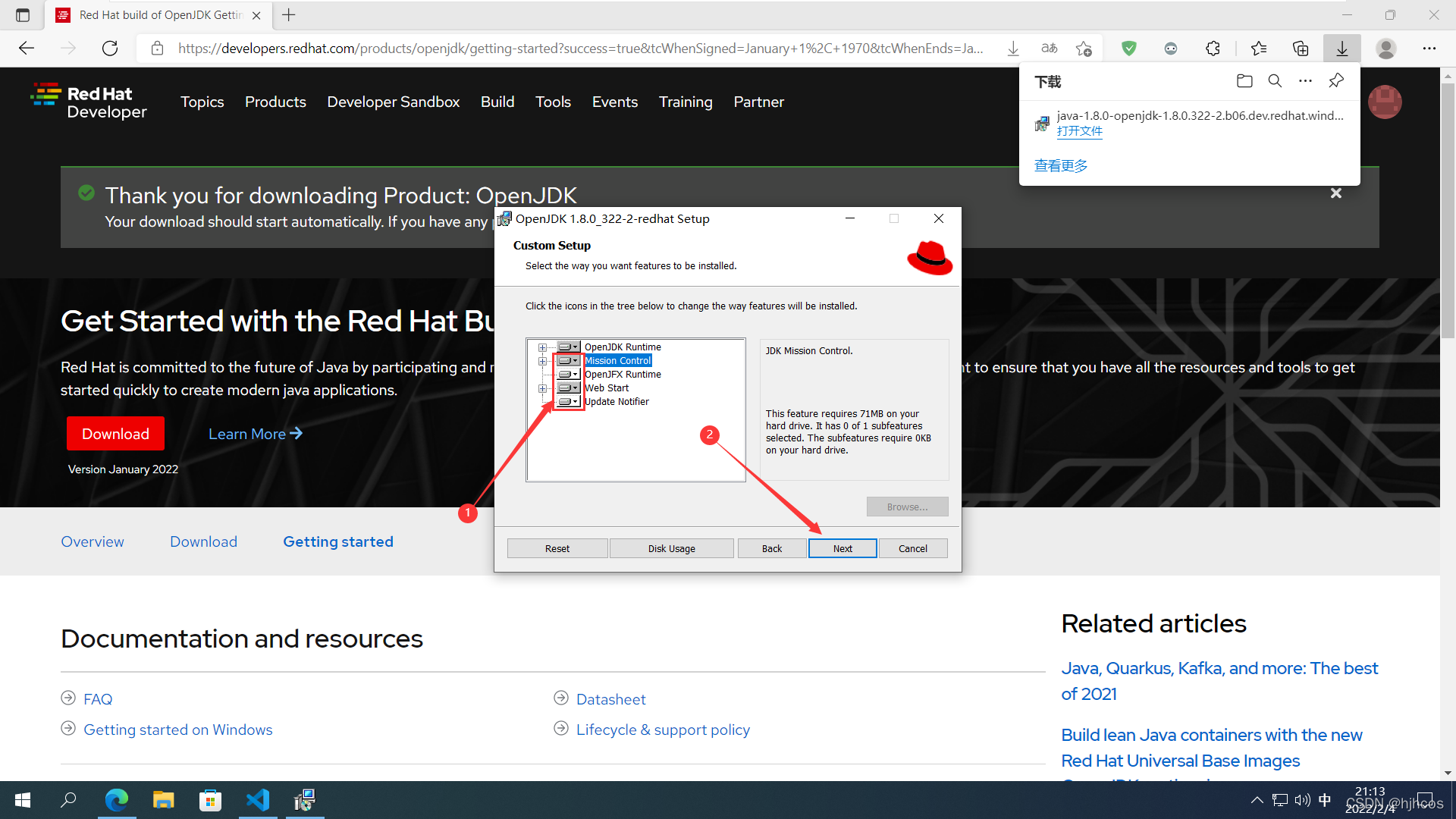1456x819 pixels.
Task: Open the Topics menu
Action: 202,102
